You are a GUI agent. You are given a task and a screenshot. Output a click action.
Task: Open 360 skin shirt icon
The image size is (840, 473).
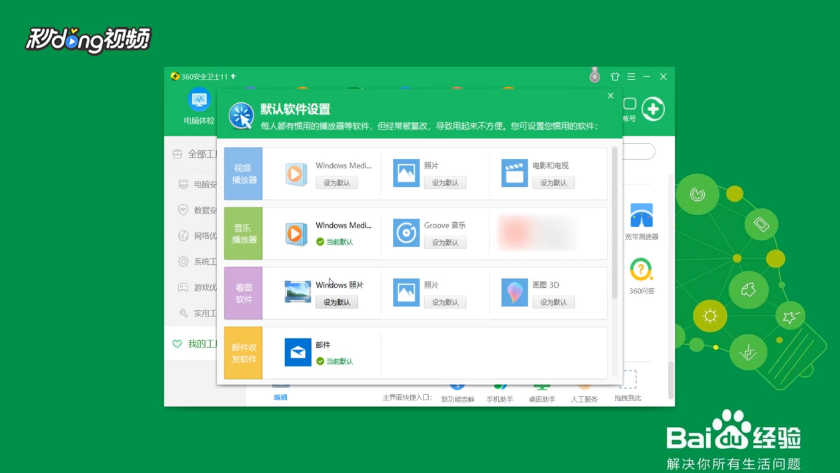[x=615, y=77]
